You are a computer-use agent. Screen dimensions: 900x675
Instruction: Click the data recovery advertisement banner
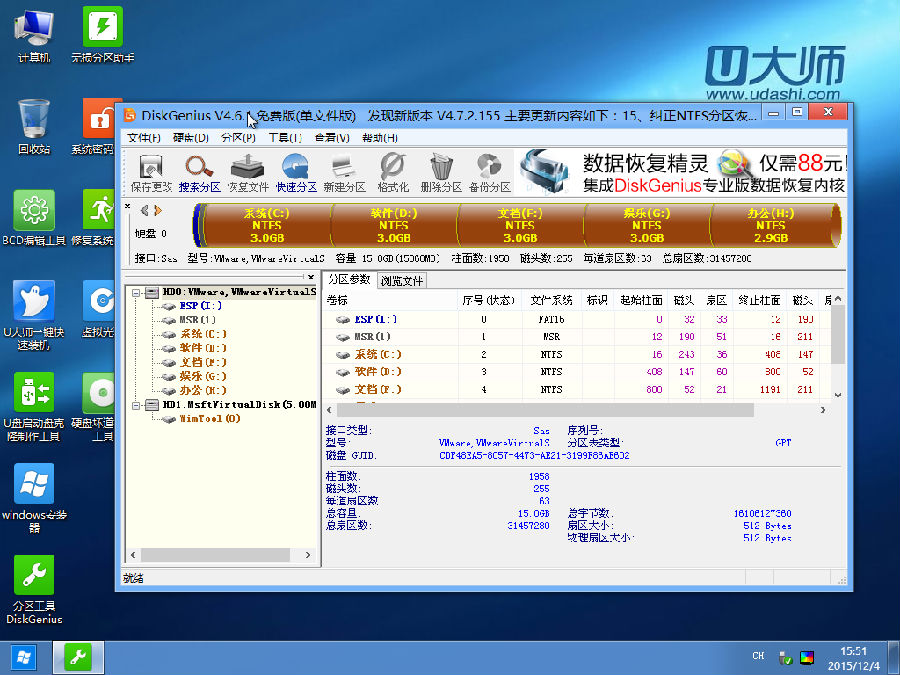(x=681, y=172)
